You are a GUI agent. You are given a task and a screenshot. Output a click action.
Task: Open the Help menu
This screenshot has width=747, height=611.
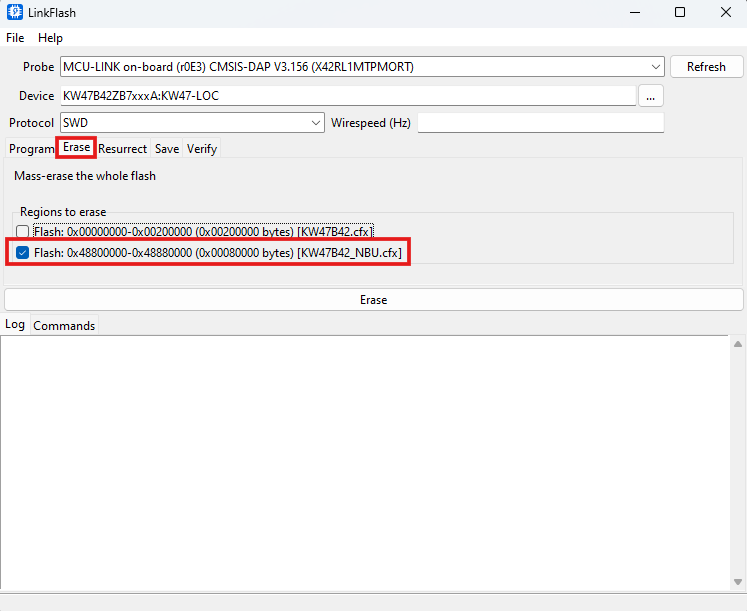tap(50, 38)
